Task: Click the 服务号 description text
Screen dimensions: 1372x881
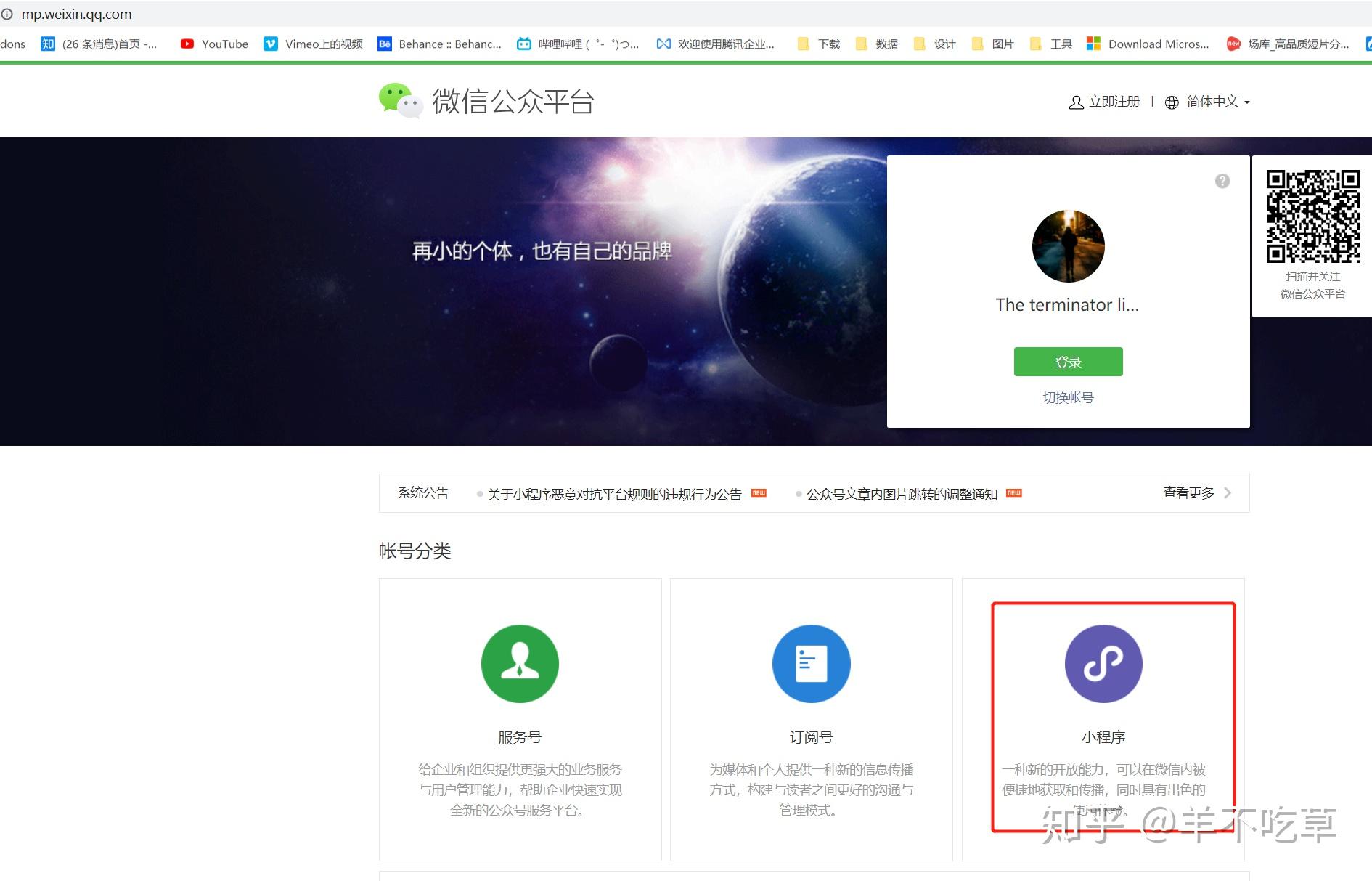Action: click(520, 789)
